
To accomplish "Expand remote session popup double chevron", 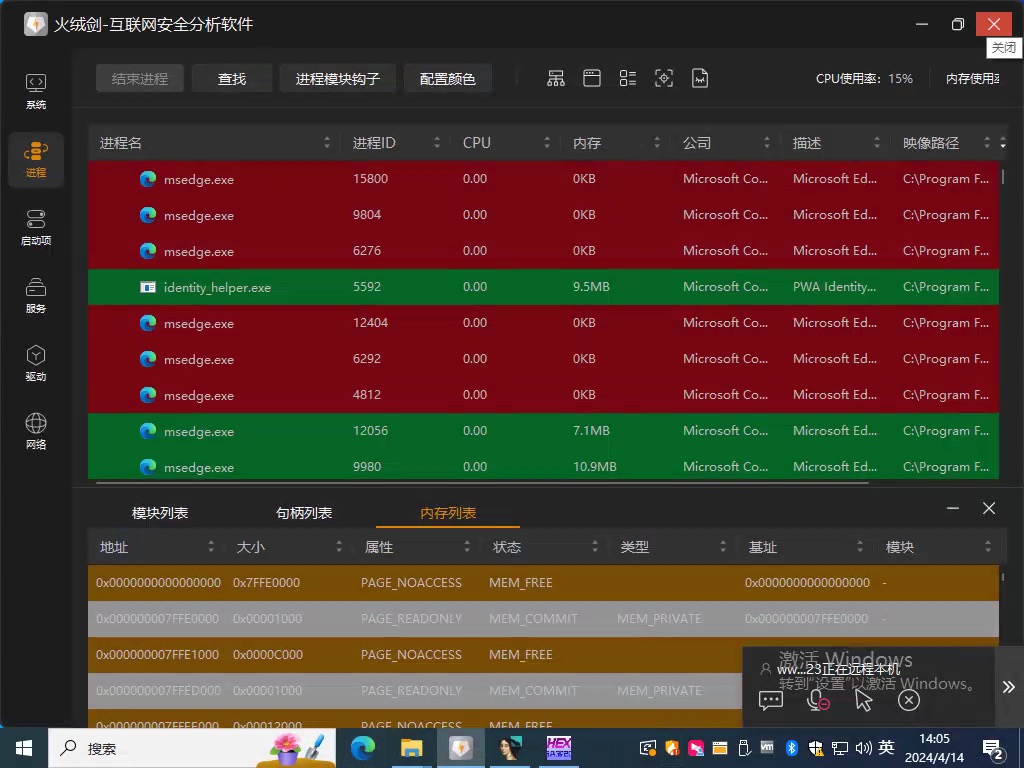I will (1009, 687).
